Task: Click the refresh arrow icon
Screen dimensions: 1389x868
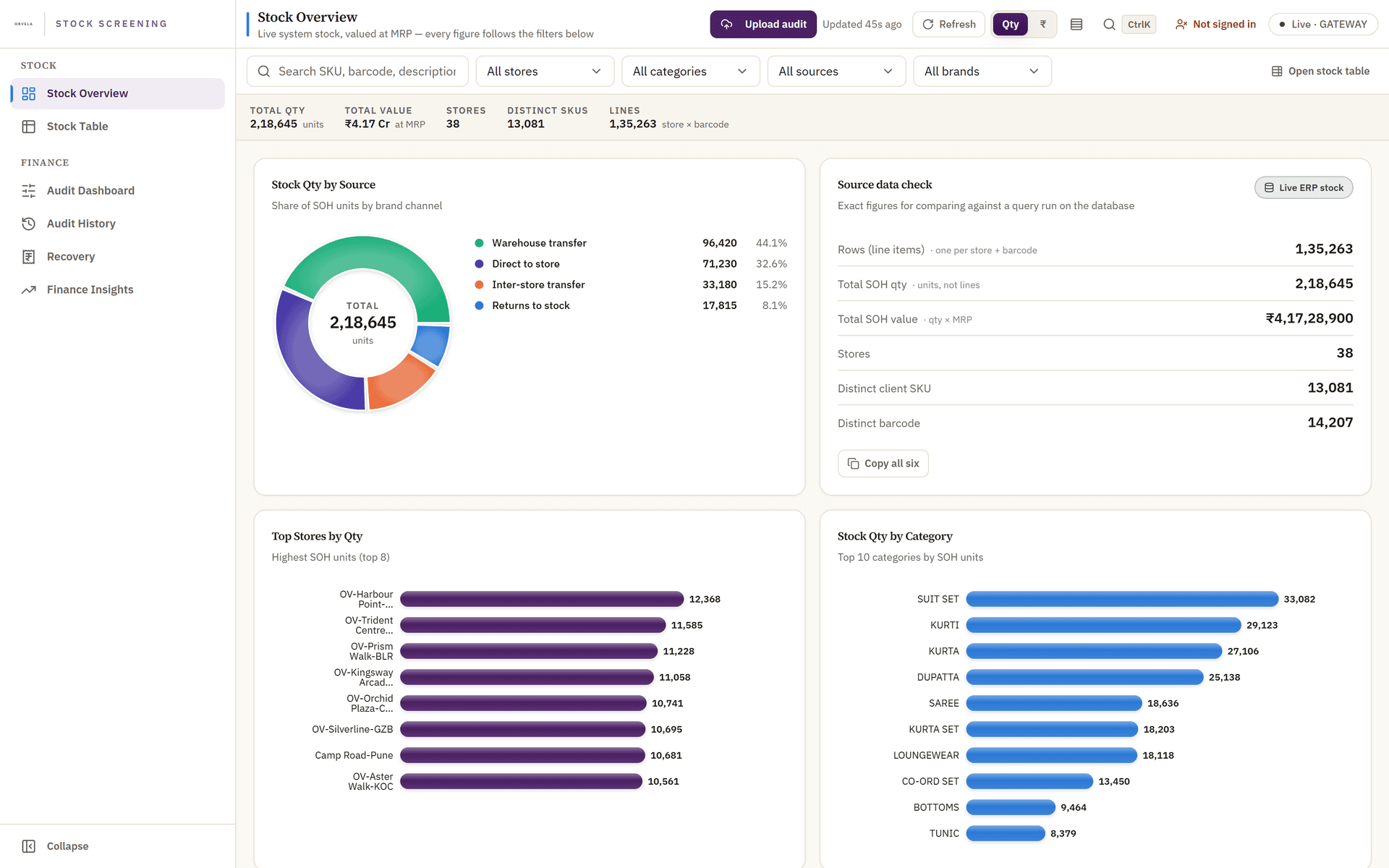Action: [x=928, y=25]
